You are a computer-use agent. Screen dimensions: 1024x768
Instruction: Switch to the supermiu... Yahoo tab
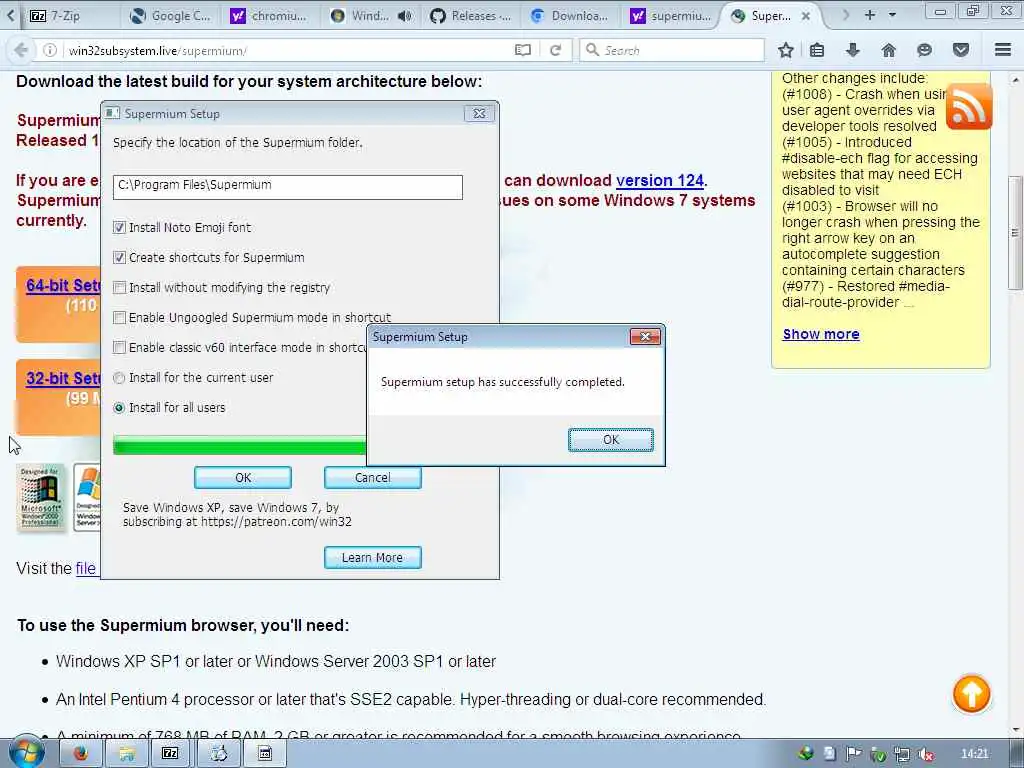click(671, 16)
